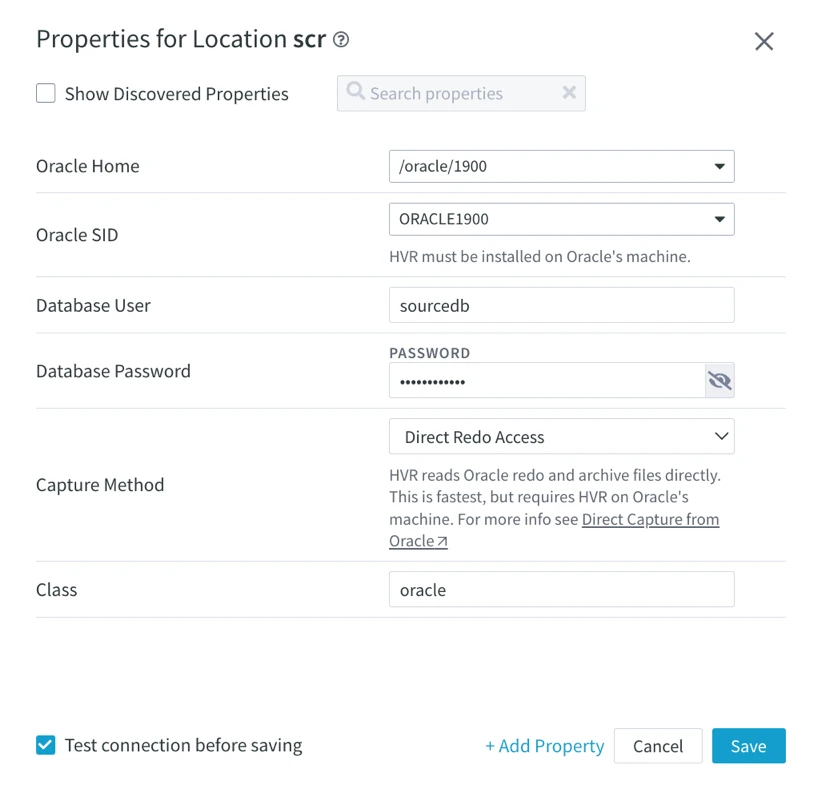This screenshot has height=790, width=818.
Task: Click inside the Database User field
Action: [560, 305]
